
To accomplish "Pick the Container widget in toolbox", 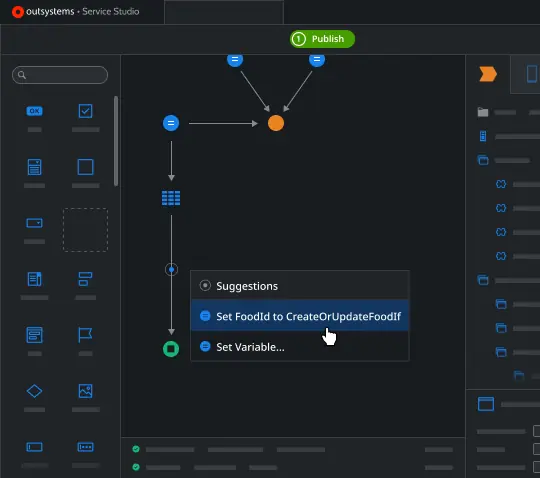I will [85, 167].
